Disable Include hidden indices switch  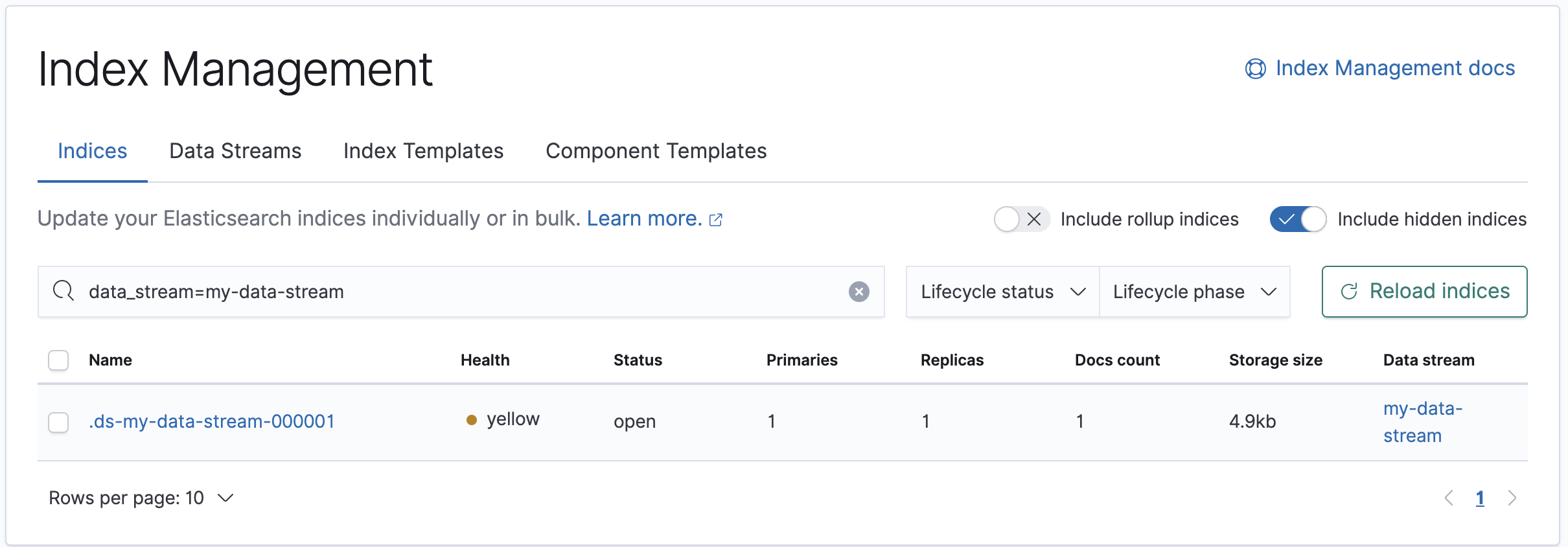pyautogui.click(x=1298, y=219)
